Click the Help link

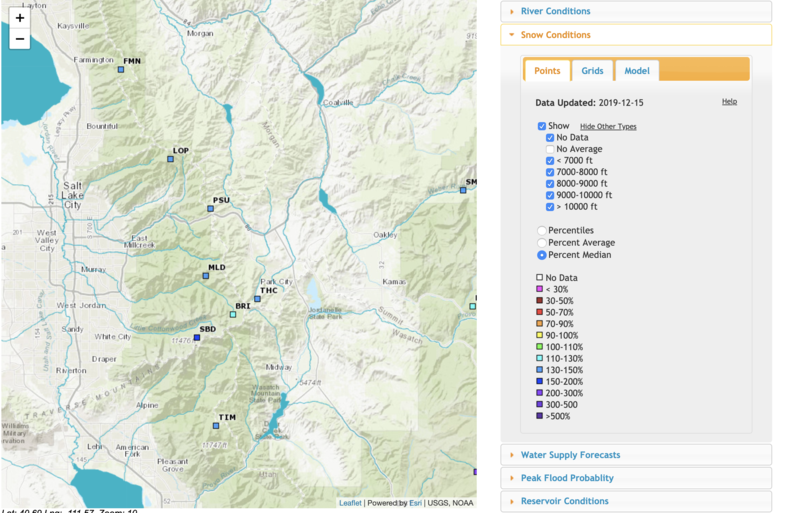coord(729,102)
